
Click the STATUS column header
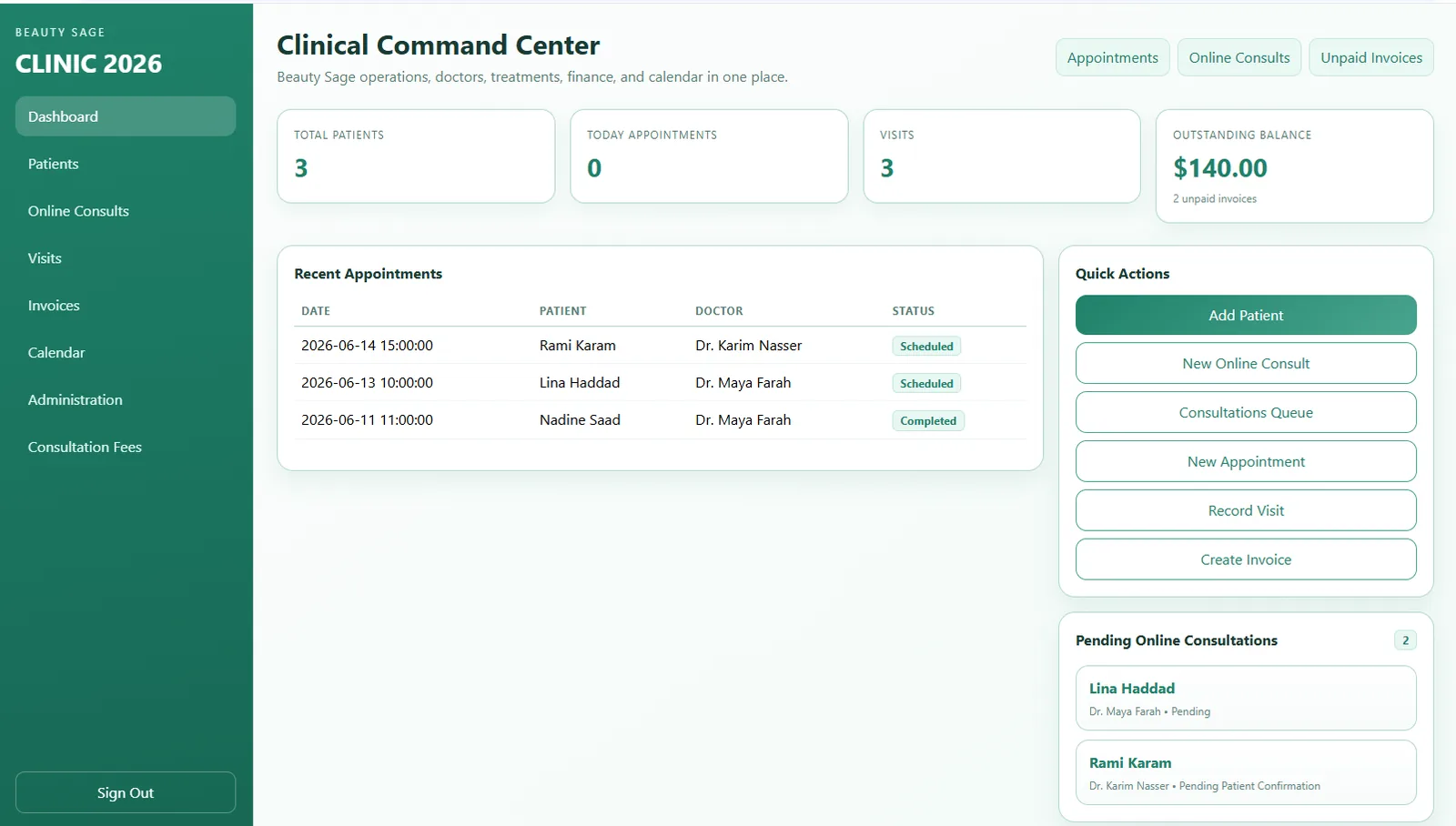pos(913,311)
